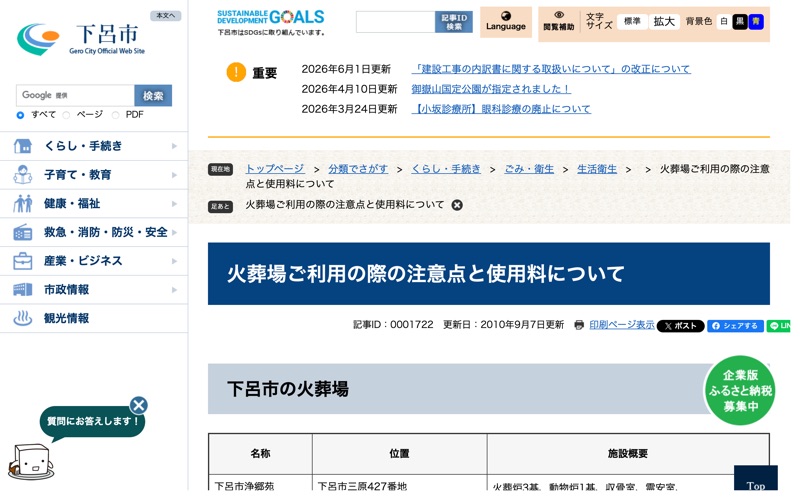Choose black 黒 background color

739,21
